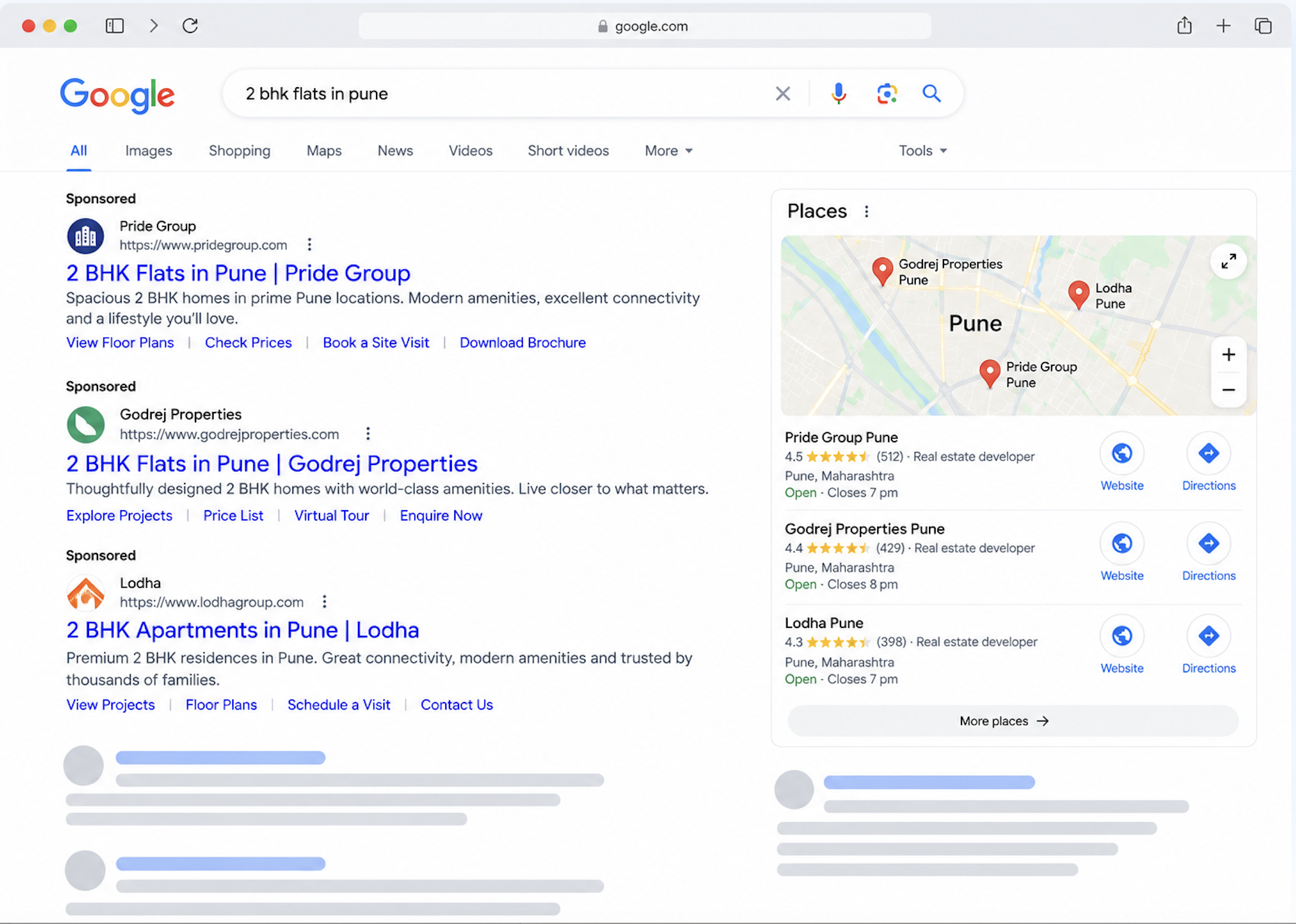Click the google.com address bar
This screenshot has height=924, width=1296.
point(644,26)
